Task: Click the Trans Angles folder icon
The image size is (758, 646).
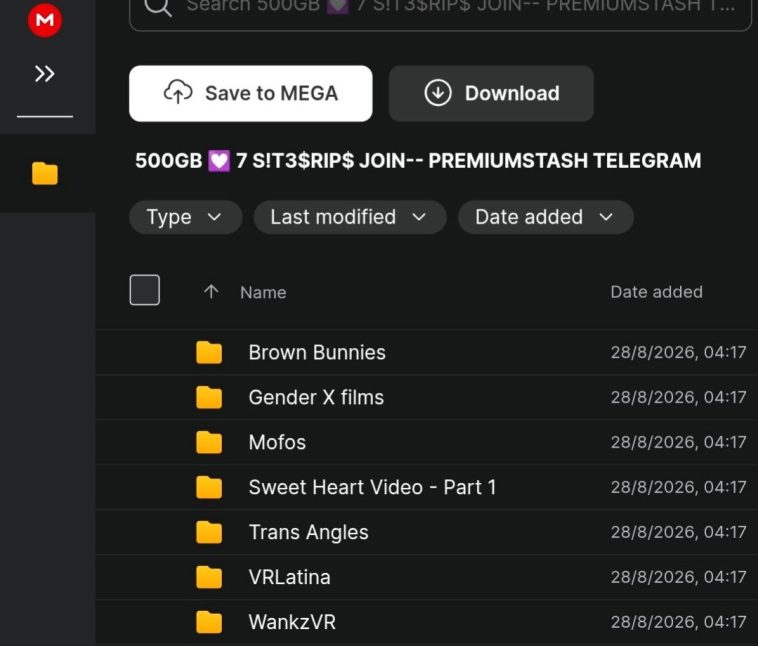Action: [209, 532]
